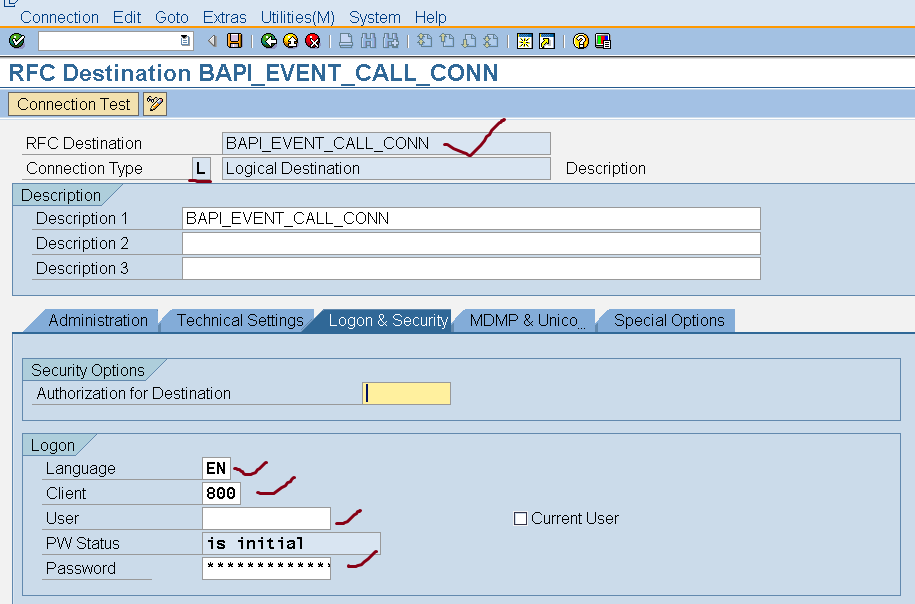
Task: Open the Connection menu
Action: coord(60,17)
